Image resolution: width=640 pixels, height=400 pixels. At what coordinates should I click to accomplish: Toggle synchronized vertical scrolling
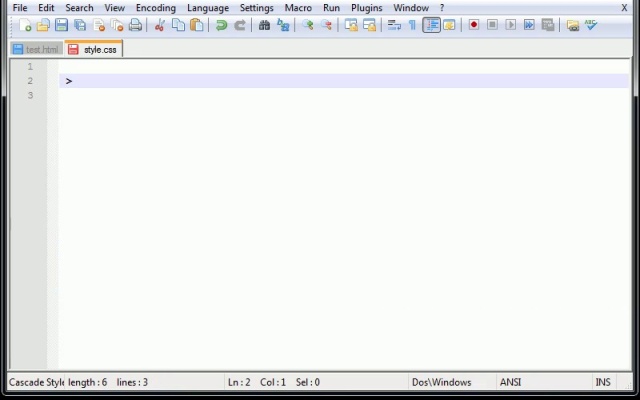click(x=351, y=25)
